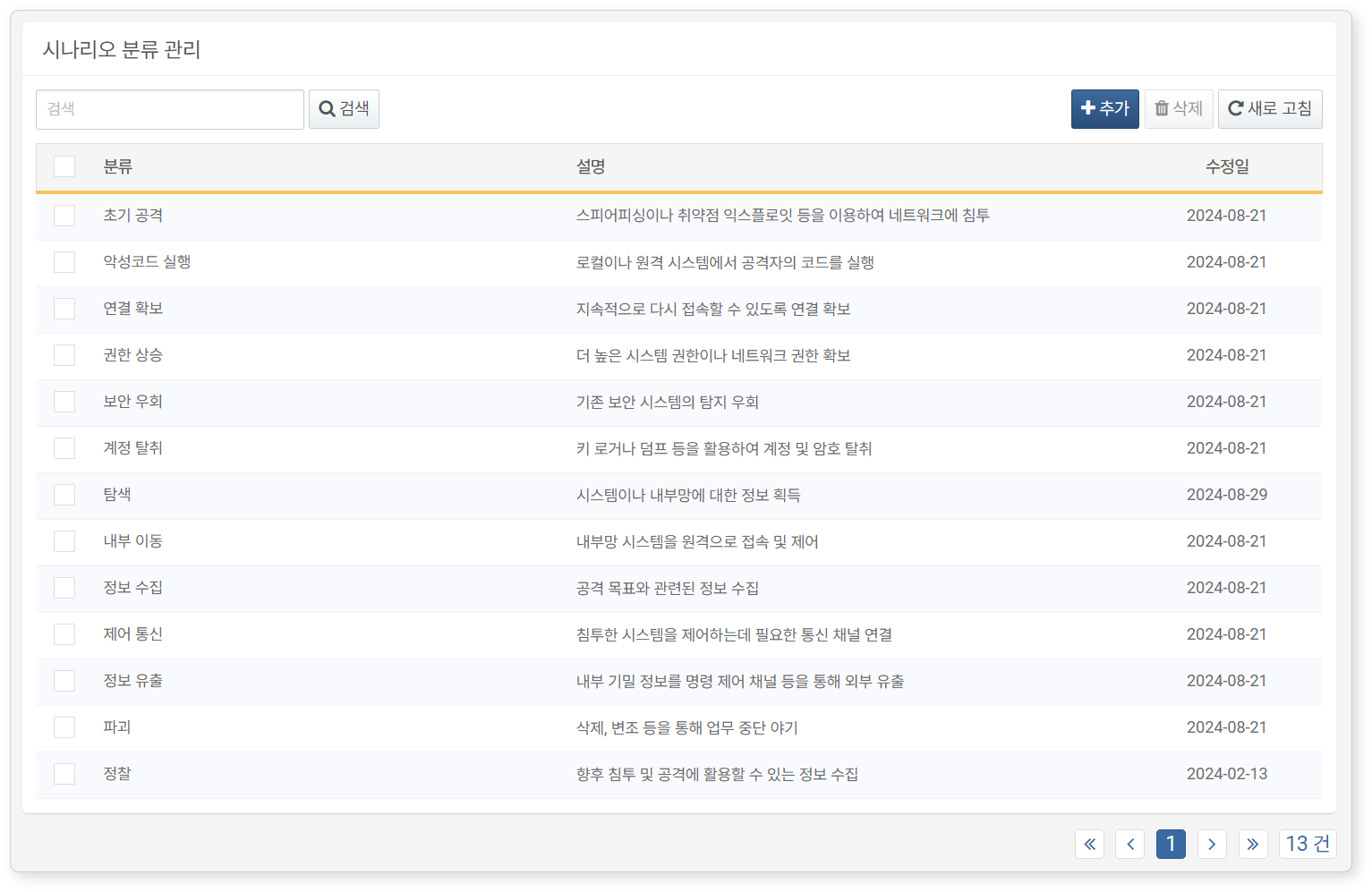Image resolution: width=1372 pixels, height=892 pixels.
Task: Check the box for 악성코드 실행 row
Action: pyautogui.click(x=64, y=262)
